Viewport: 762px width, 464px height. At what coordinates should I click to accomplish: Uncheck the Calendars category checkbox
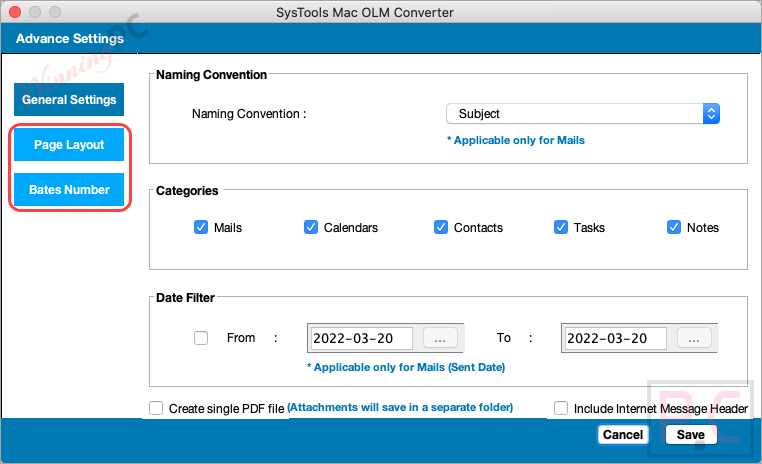(x=311, y=227)
